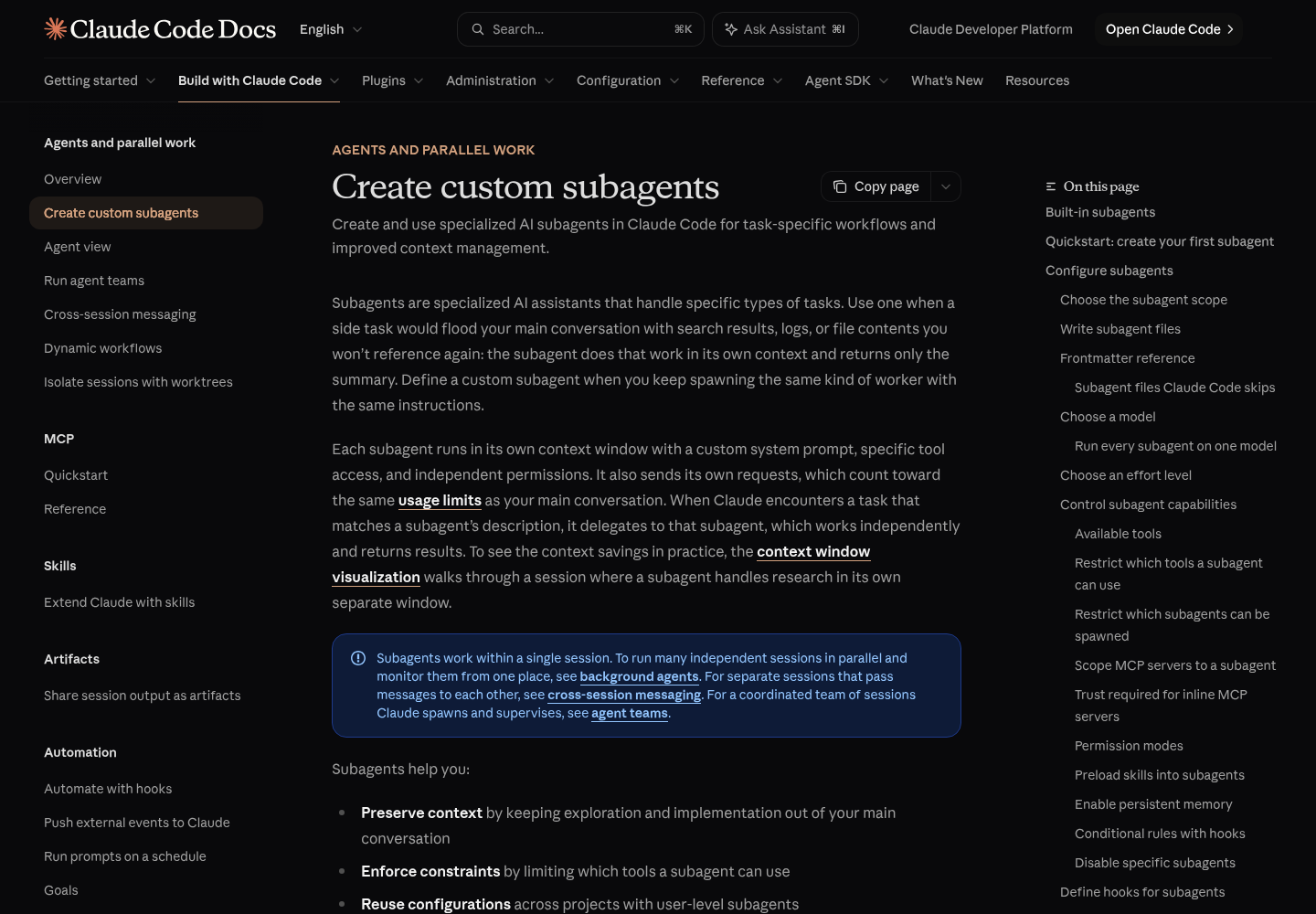Open the agent teams link in callout
Screen dimensions: 1316x914
[x=630, y=713]
